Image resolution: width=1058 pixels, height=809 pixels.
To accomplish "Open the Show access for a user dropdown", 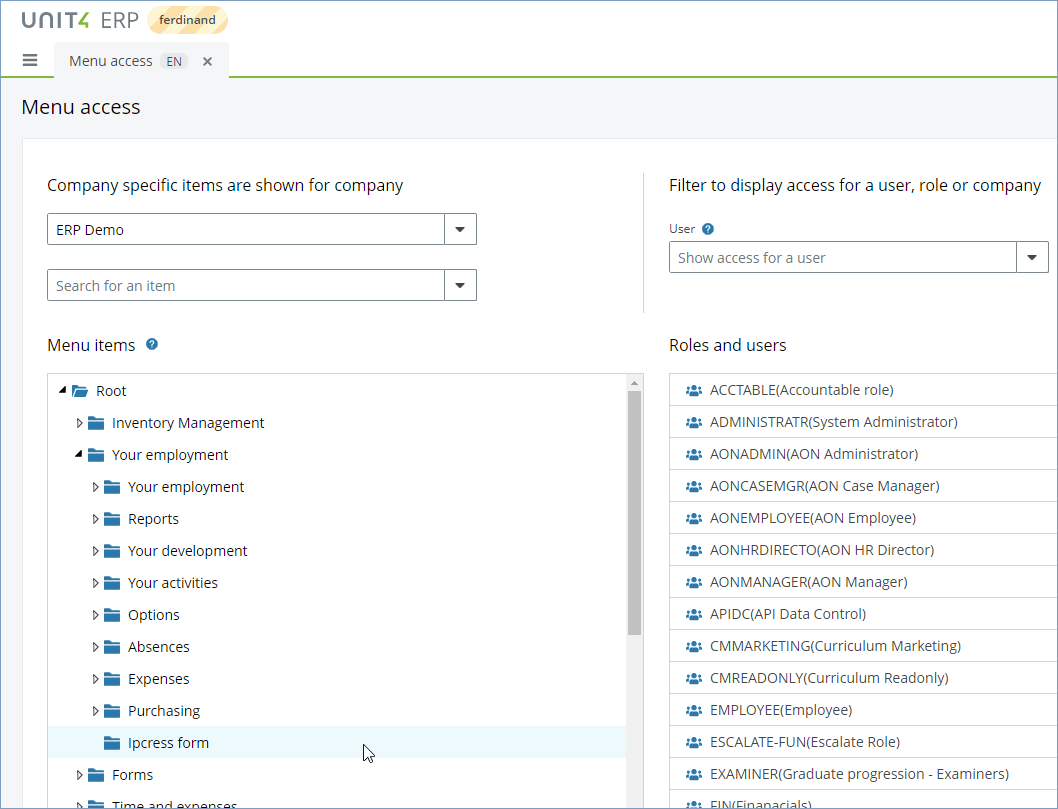I will pos(1032,257).
